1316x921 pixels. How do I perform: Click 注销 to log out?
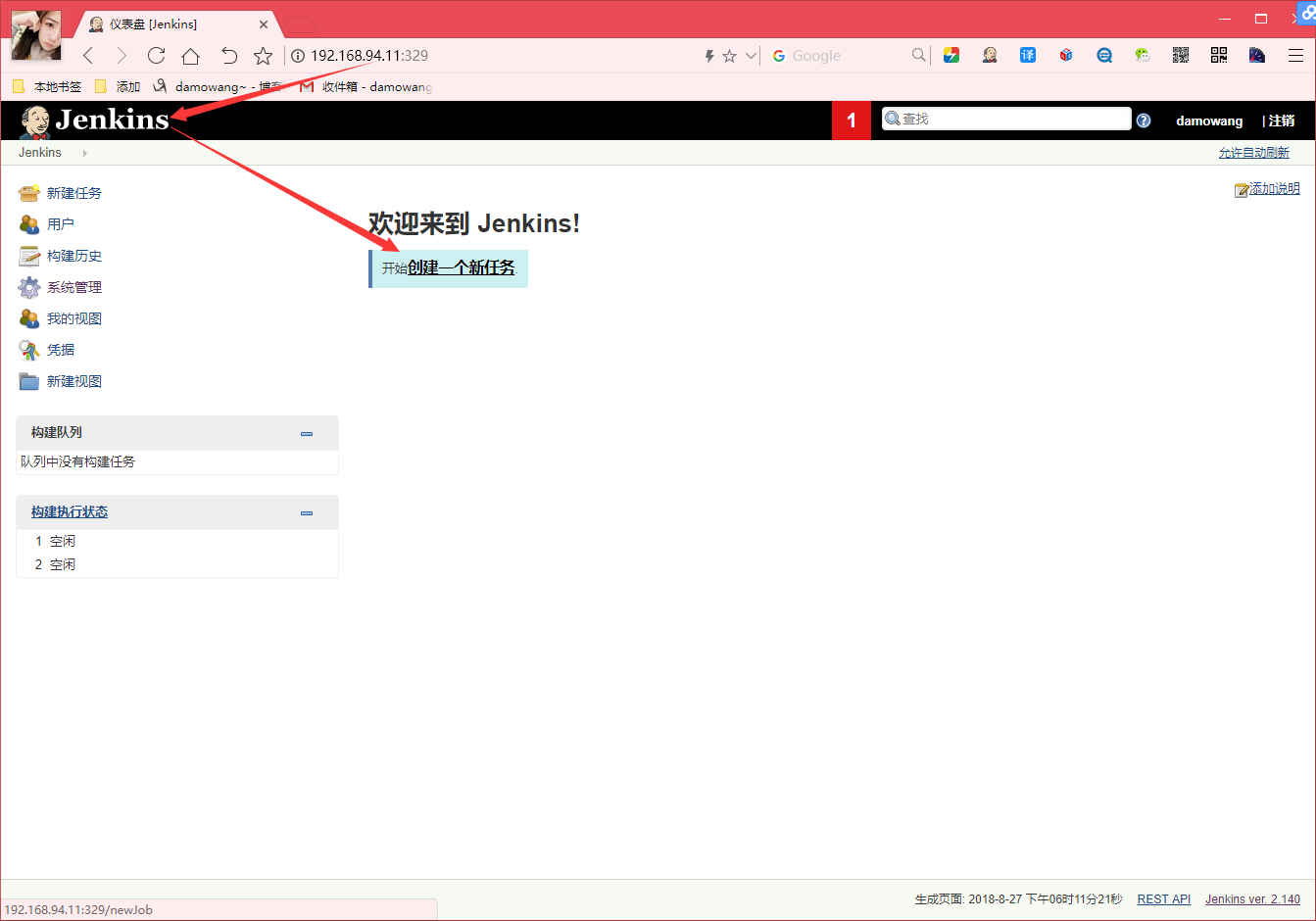(1282, 121)
